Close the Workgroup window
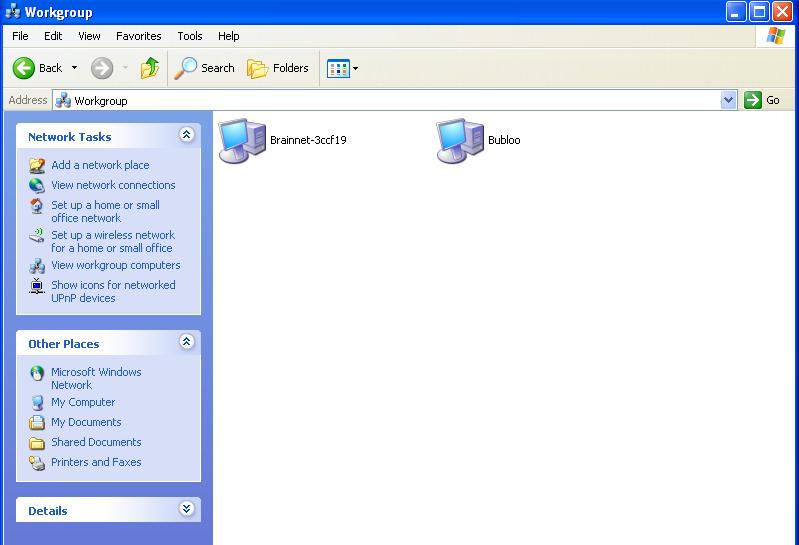Image resolution: width=799 pixels, height=545 pixels. coord(782,12)
